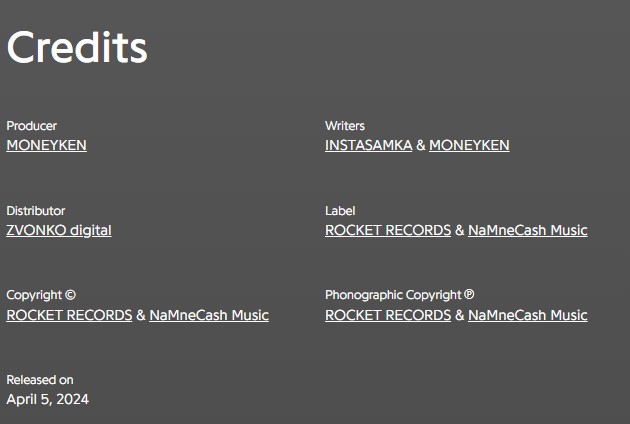This screenshot has width=630, height=424.
Task: Open the MONEYKEN link under Writers
Action: 469,145
